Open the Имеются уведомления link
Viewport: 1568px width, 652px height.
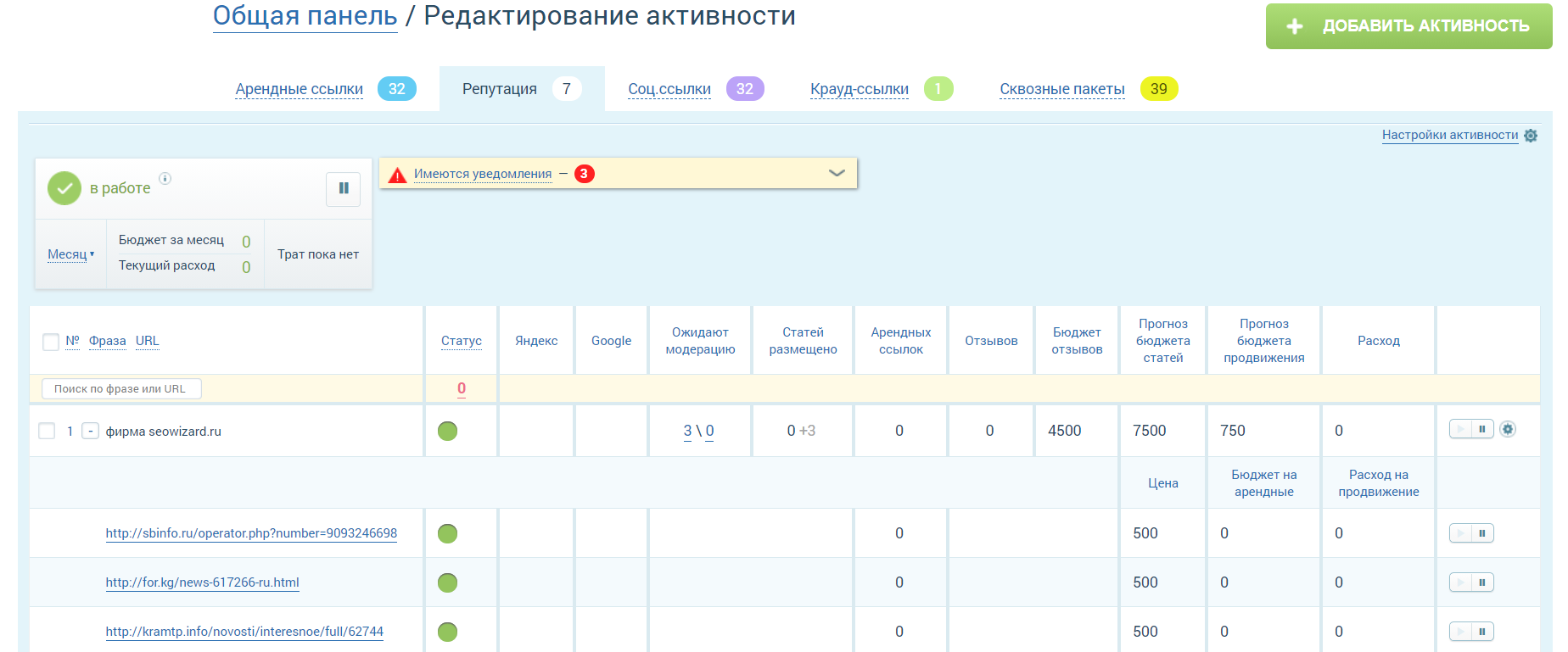pyautogui.click(x=483, y=174)
